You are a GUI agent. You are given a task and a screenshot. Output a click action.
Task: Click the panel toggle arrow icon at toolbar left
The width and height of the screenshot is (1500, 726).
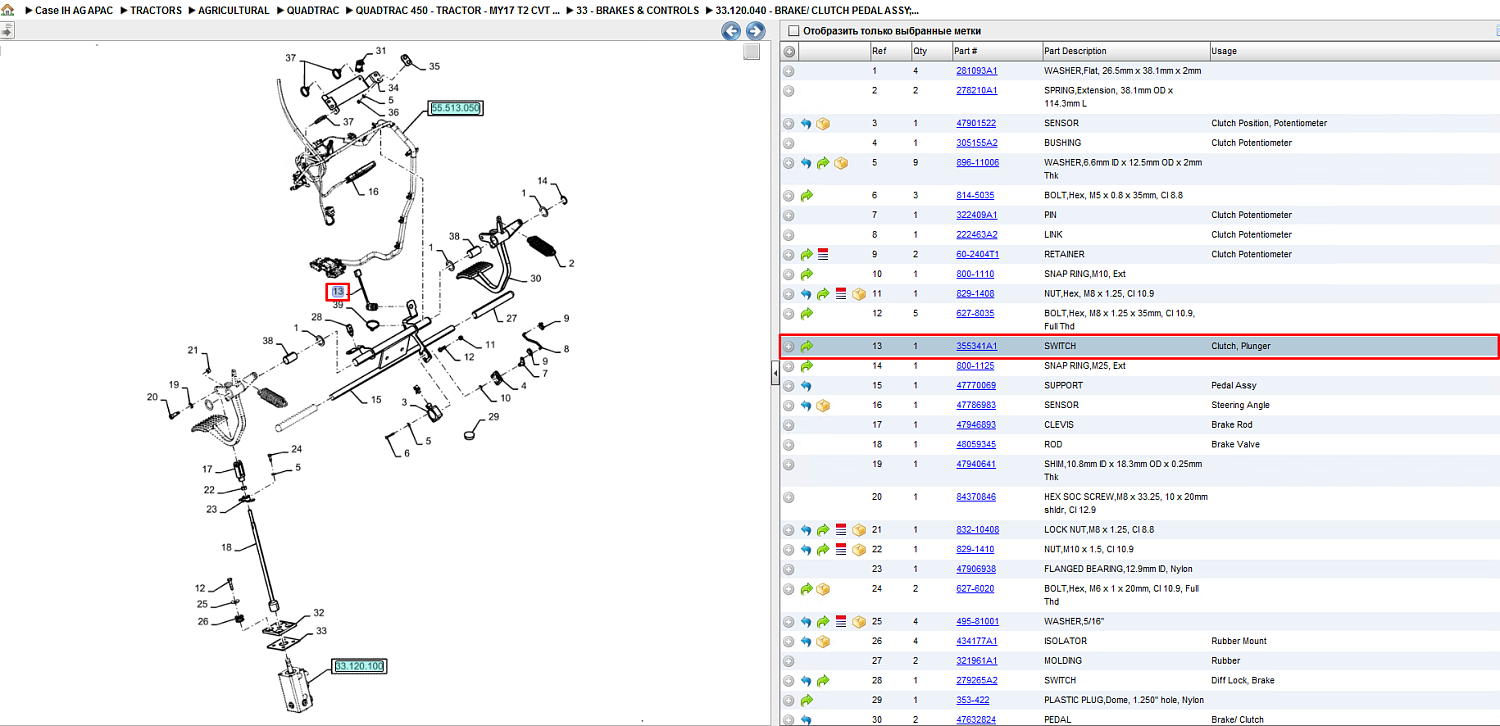pos(6,31)
